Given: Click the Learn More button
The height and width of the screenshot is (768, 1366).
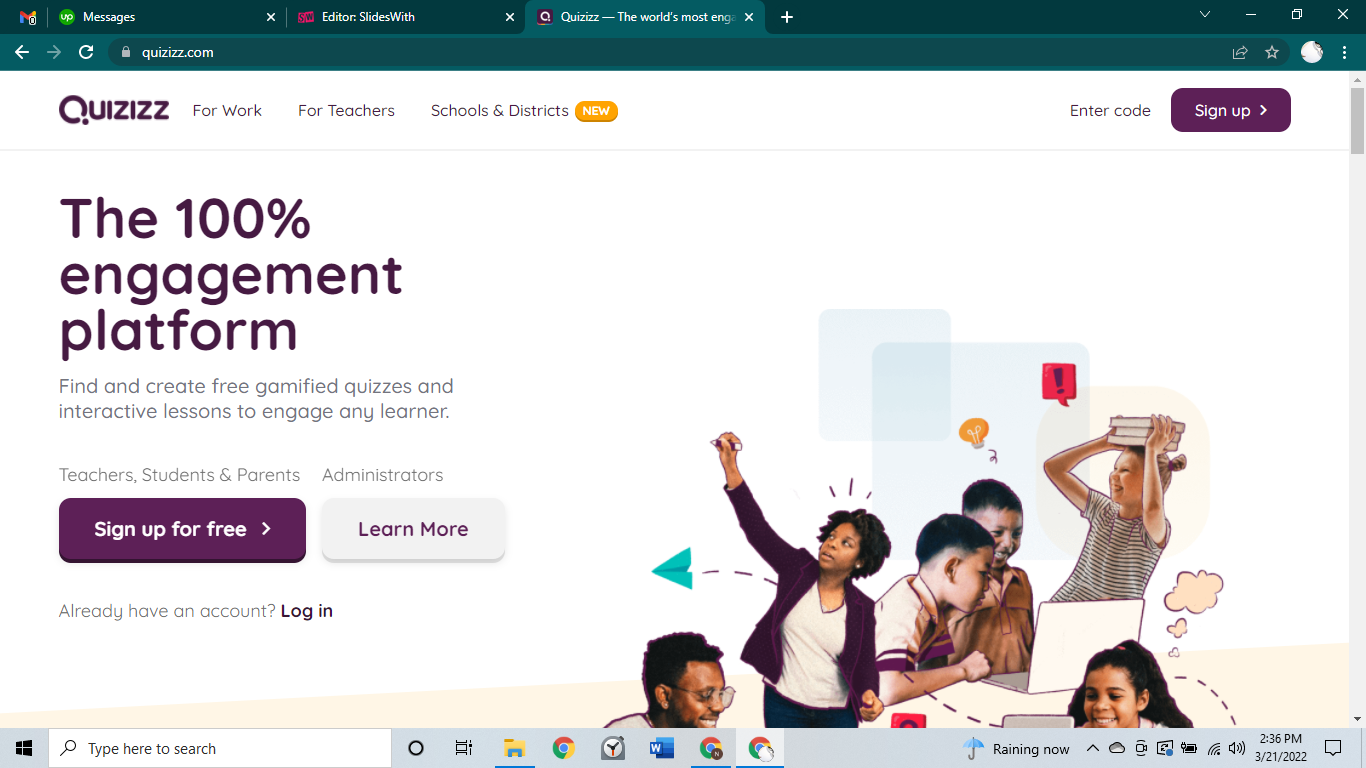Looking at the screenshot, I should pyautogui.click(x=413, y=529).
